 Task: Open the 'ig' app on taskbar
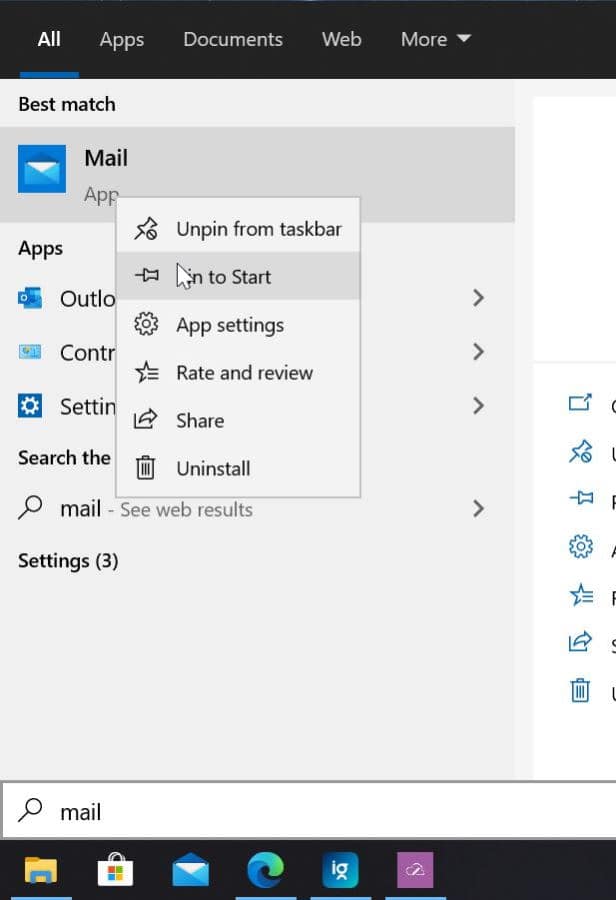coord(340,870)
